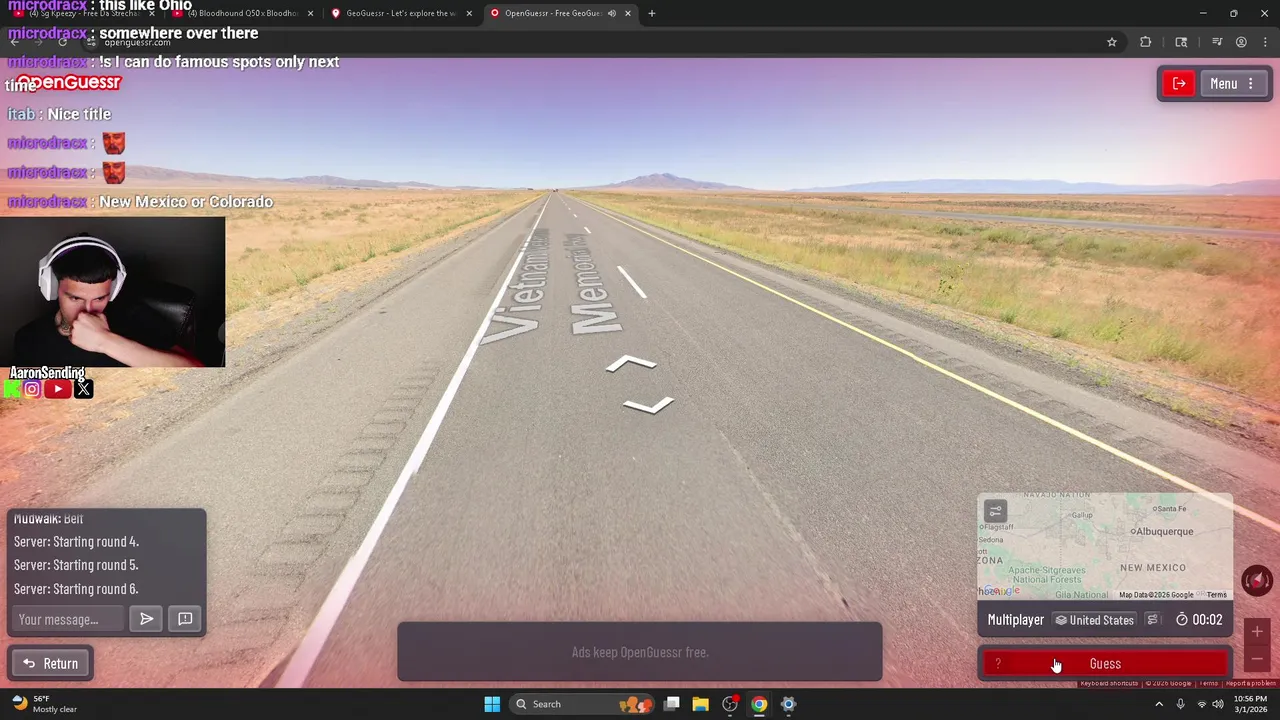Click the Return button
The width and height of the screenshot is (1280, 720).
51,664
